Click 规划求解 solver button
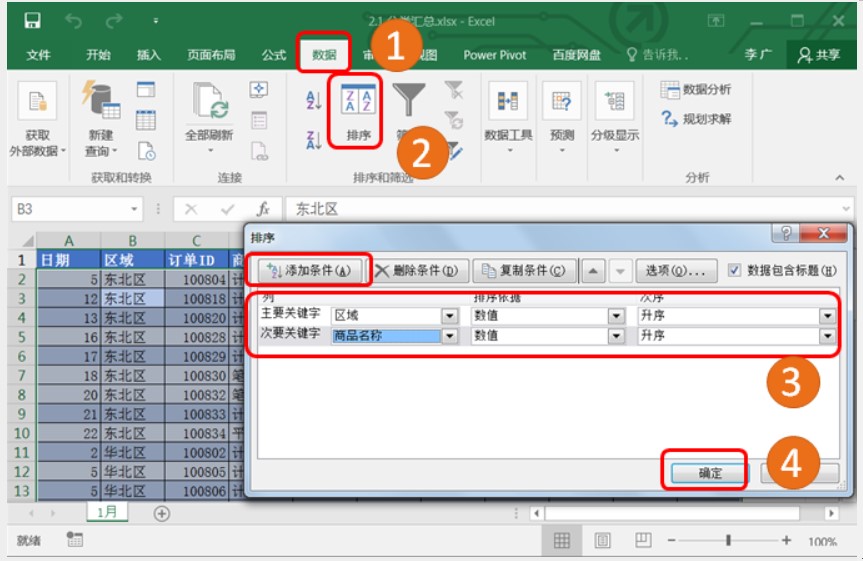This screenshot has width=863, height=561. tap(696, 119)
